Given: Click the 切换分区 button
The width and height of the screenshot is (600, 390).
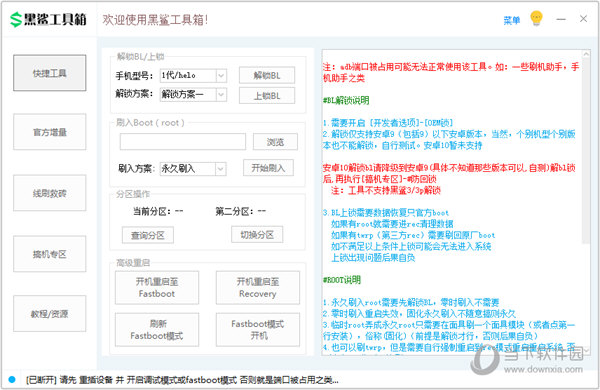Looking at the screenshot, I should (x=257, y=235).
